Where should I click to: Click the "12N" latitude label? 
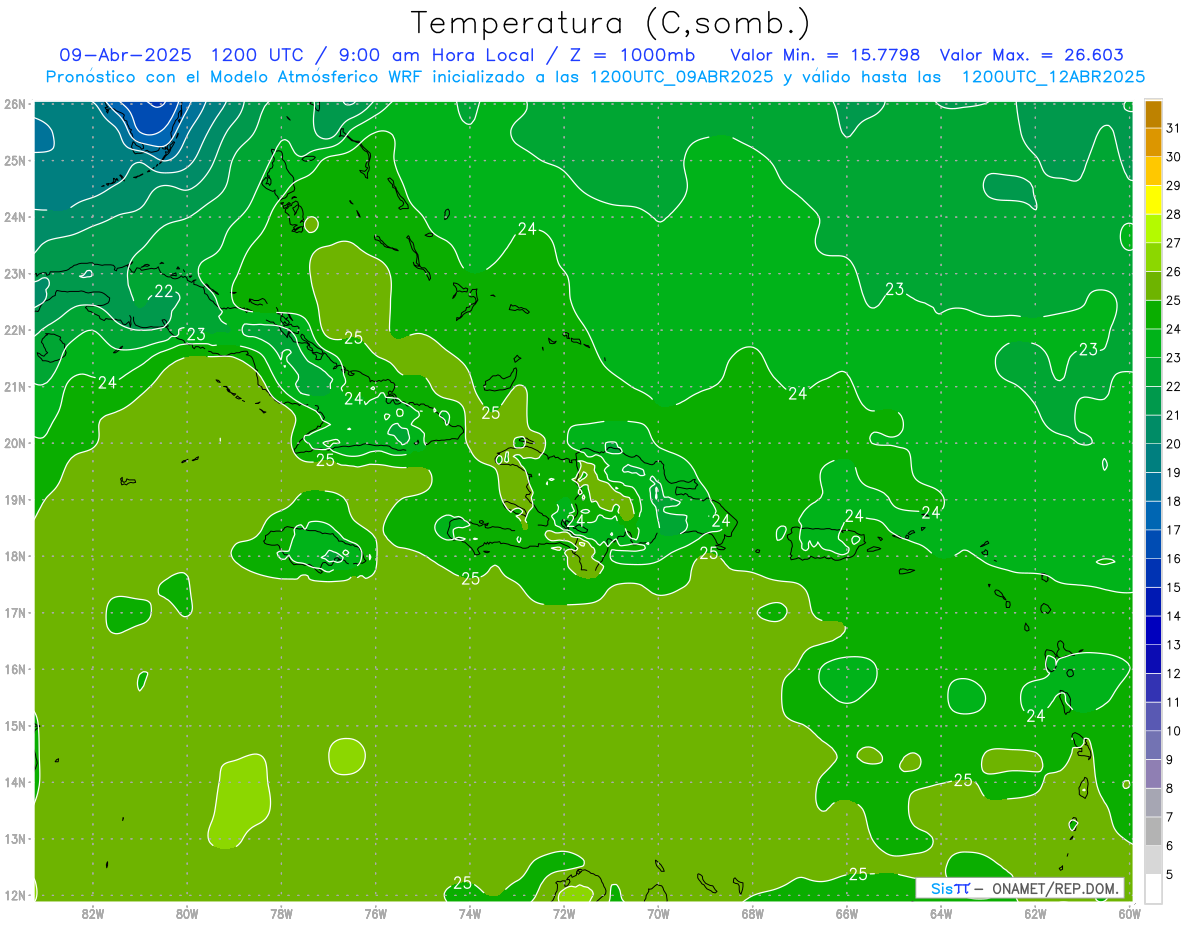coord(15,895)
